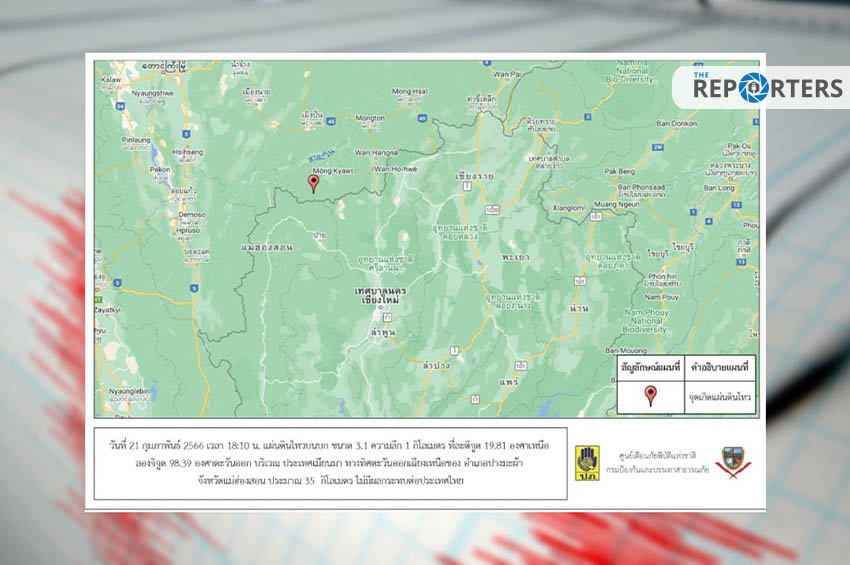Click the red earthquake epicenter pin on the map
The height and width of the screenshot is (565, 850).
click(x=313, y=182)
